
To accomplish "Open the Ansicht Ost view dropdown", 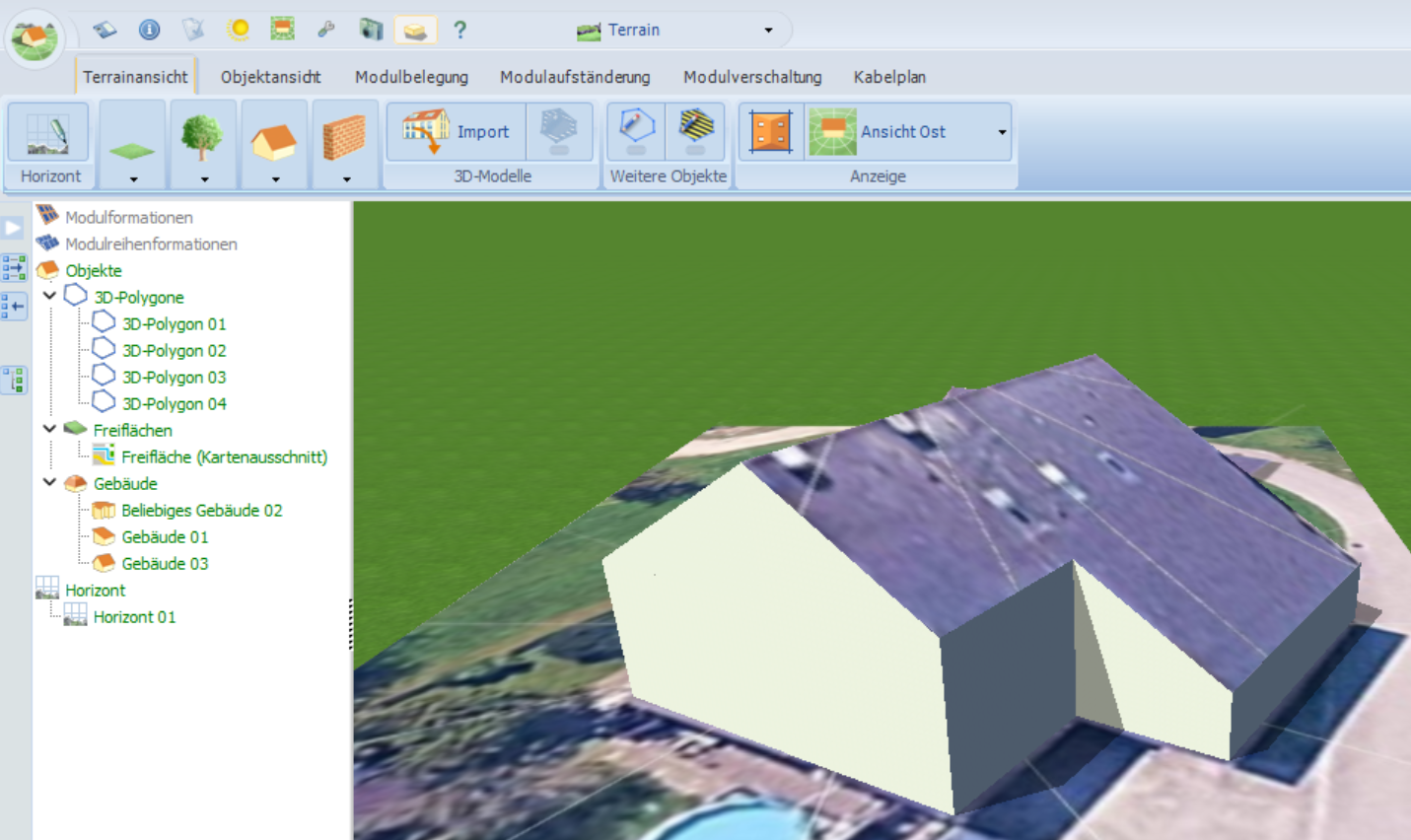I will pos(1002,132).
